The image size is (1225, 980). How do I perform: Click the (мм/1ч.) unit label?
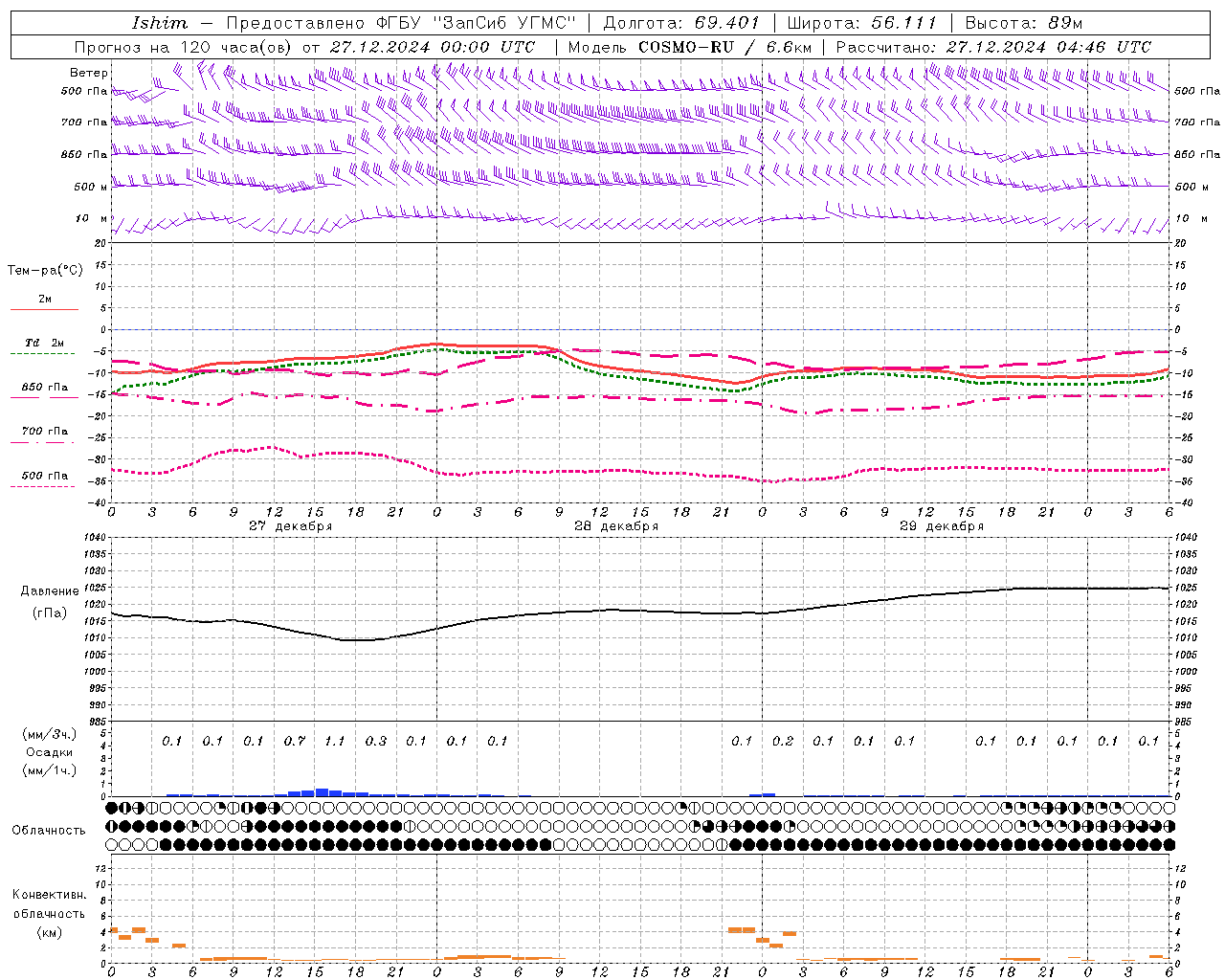pos(50,770)
